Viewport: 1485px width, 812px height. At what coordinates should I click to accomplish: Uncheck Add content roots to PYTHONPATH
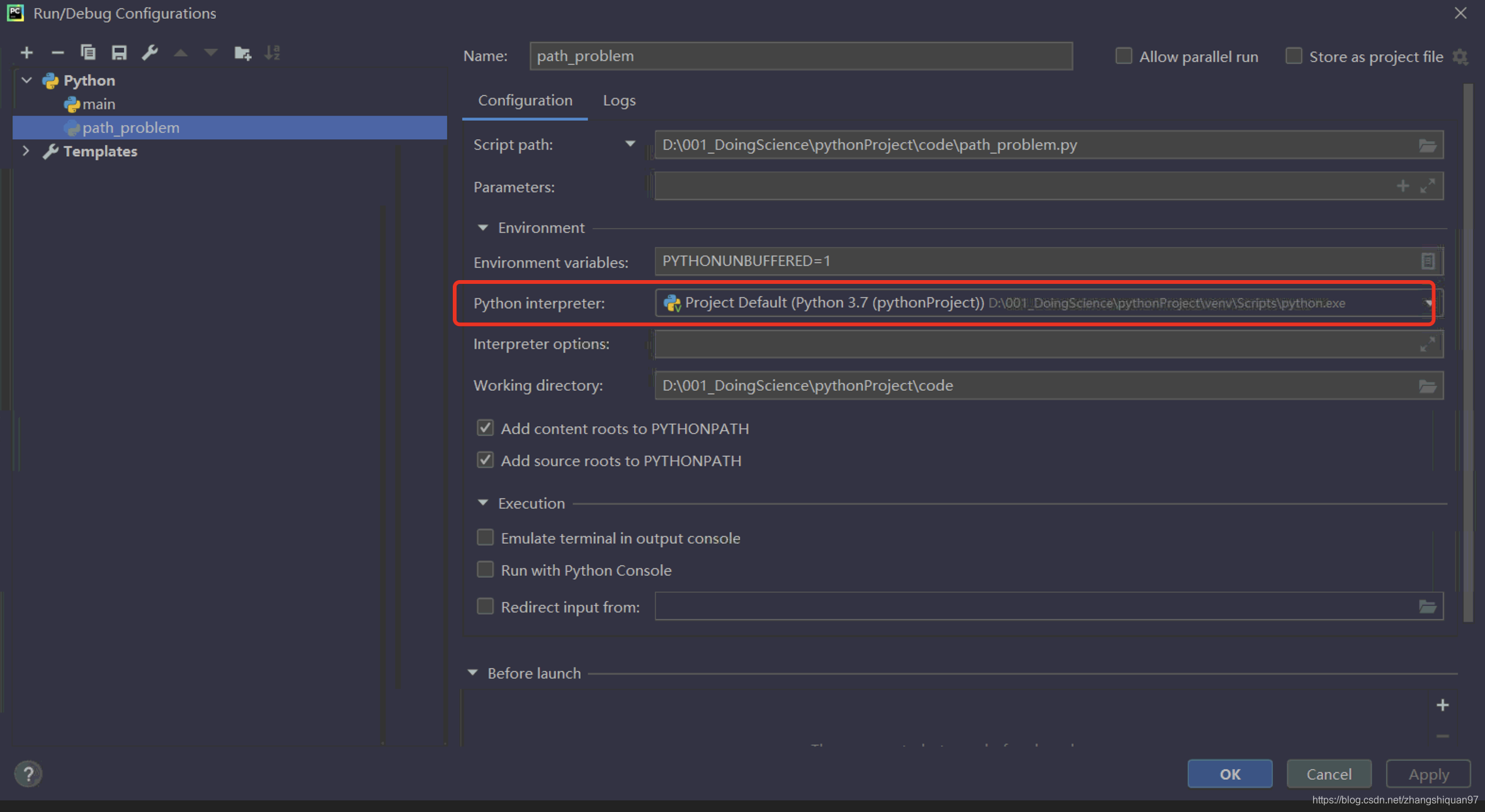click(x=485, y=429)
